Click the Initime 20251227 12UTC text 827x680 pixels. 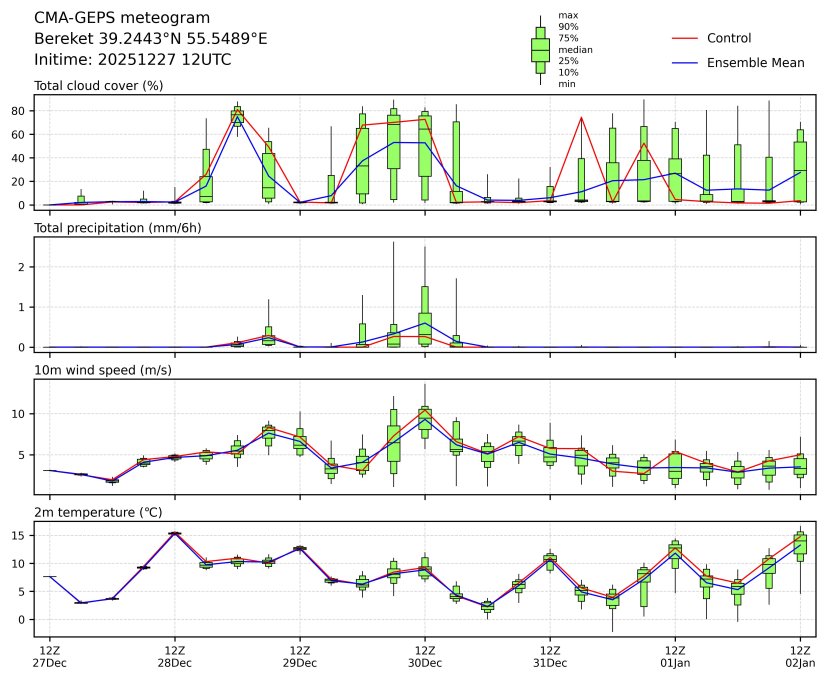point(132,60)
